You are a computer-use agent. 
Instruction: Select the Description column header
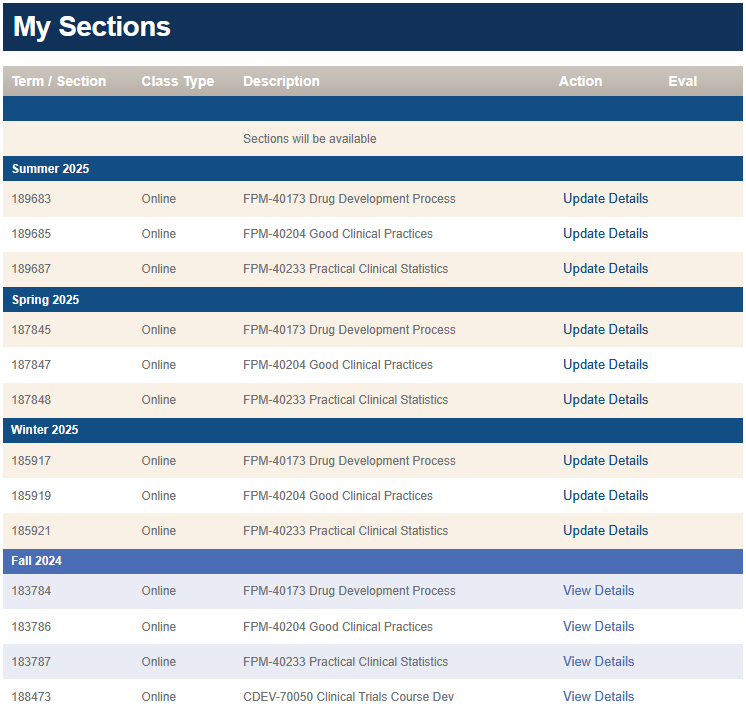point(281,81)
